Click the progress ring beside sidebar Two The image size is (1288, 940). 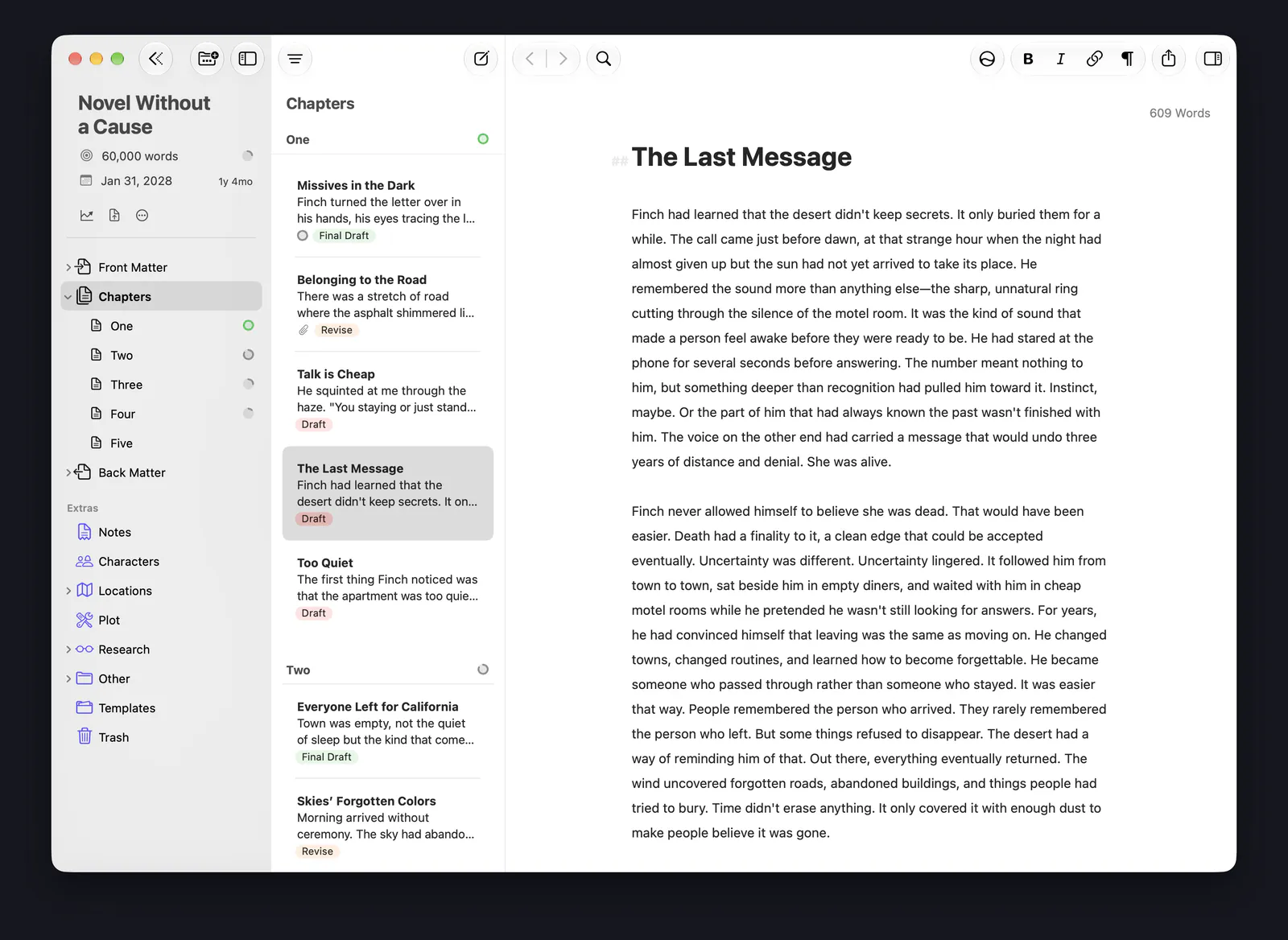pos(249,355)
